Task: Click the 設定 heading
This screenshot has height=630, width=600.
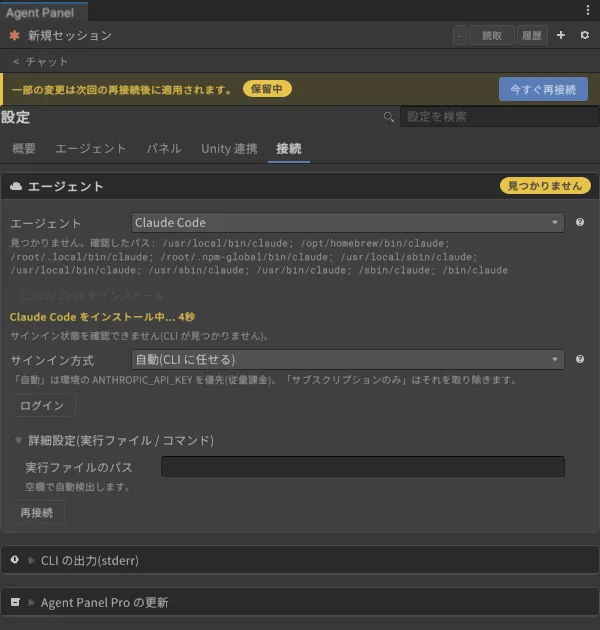Action: tap(15, 117)
